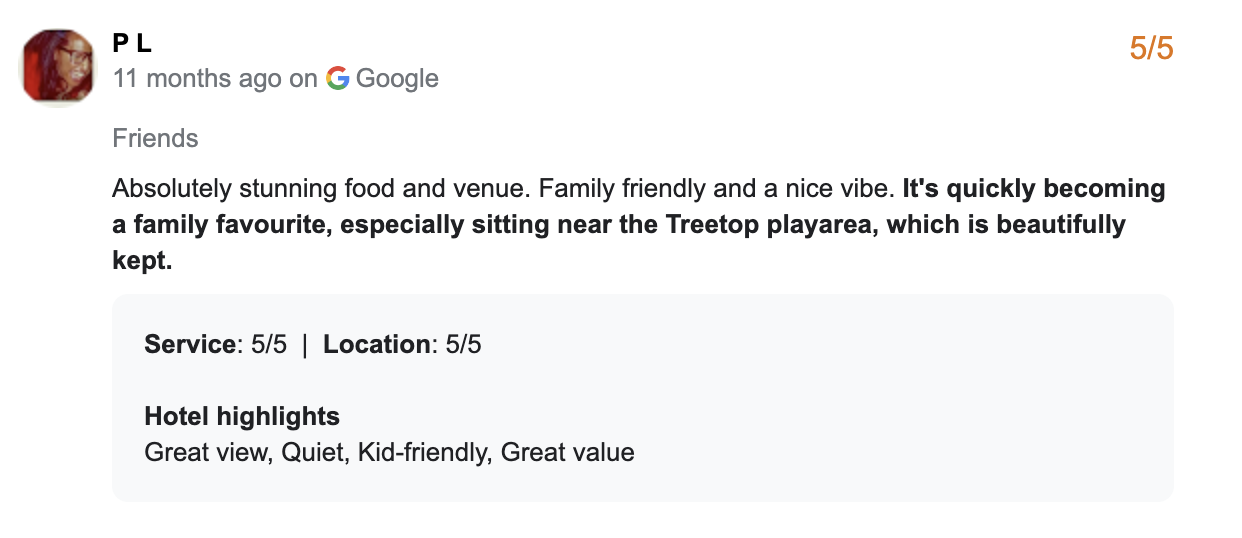Click the Service 5/5 score value
The height and width of the screenshot is (538, 1242).
[268, 345]
